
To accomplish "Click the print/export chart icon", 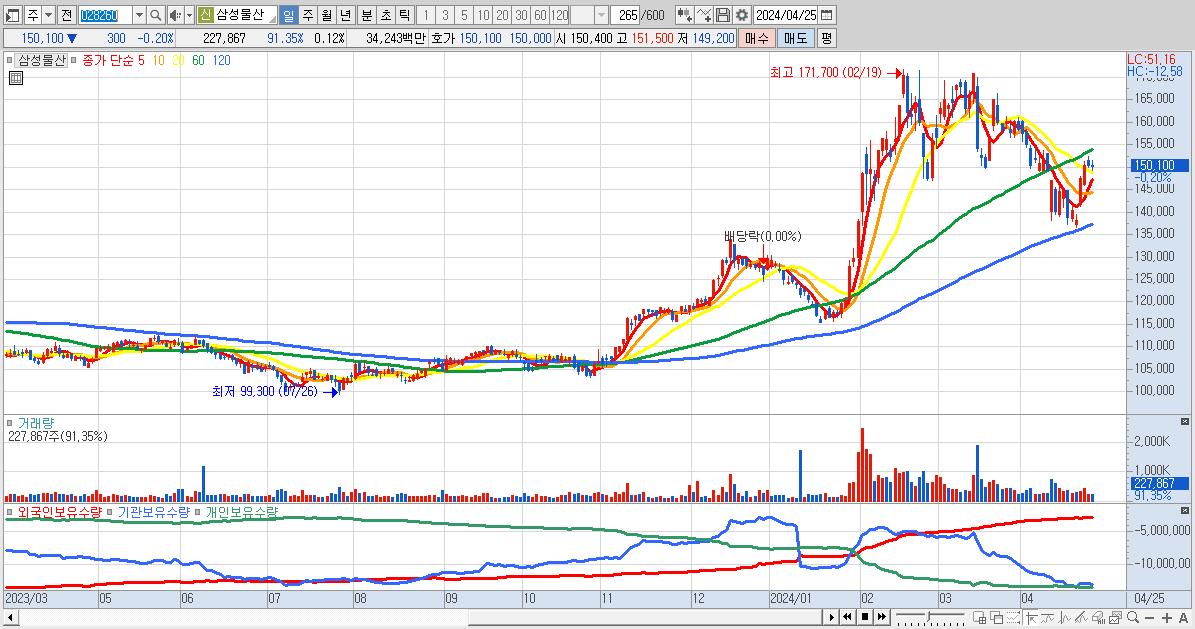I will point(1098,618).
